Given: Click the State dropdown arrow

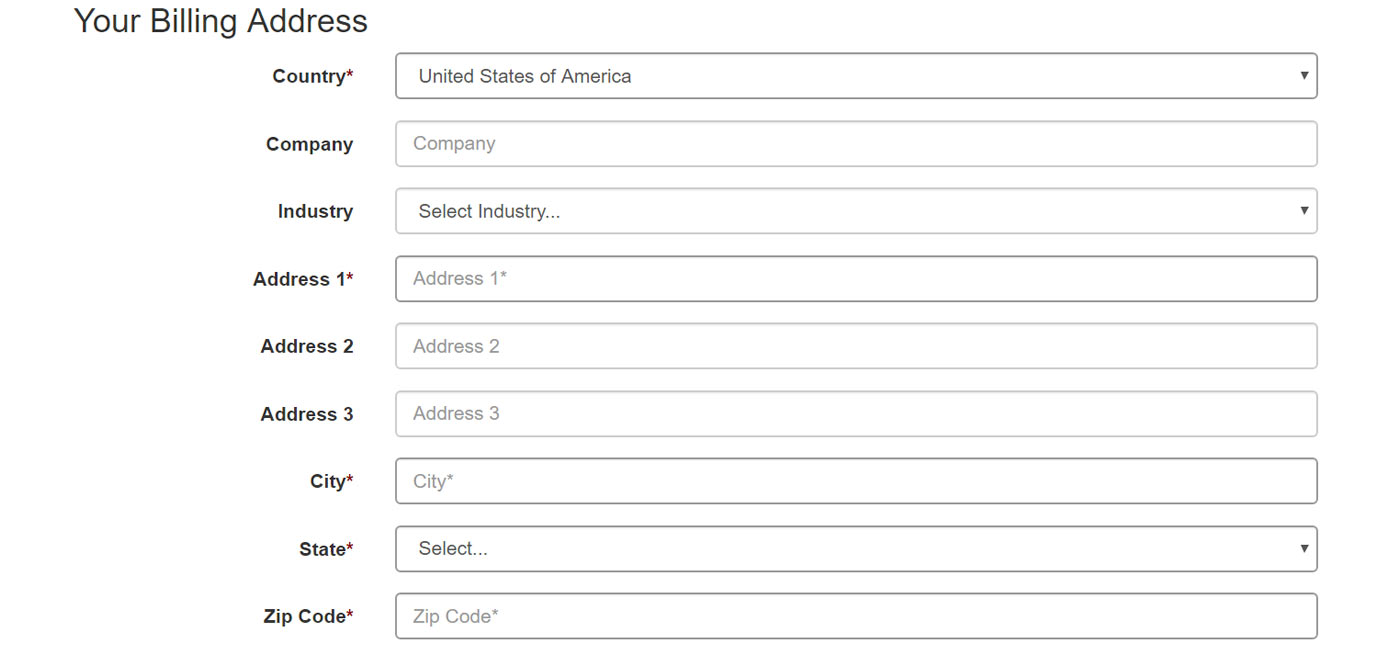Looking at the screenshot, I should [x=1304, y=549].
